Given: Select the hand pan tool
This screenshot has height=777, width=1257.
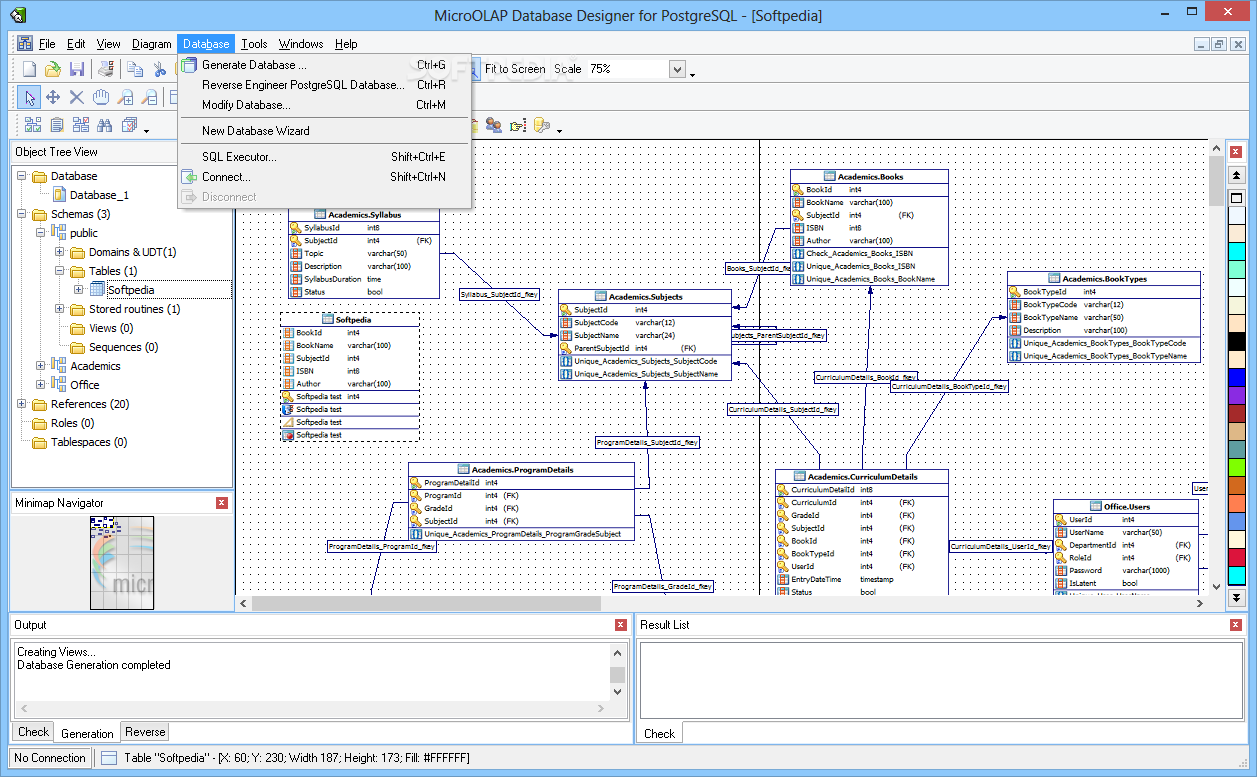Looking at the screenshot, I should click(x=101, y=97).
